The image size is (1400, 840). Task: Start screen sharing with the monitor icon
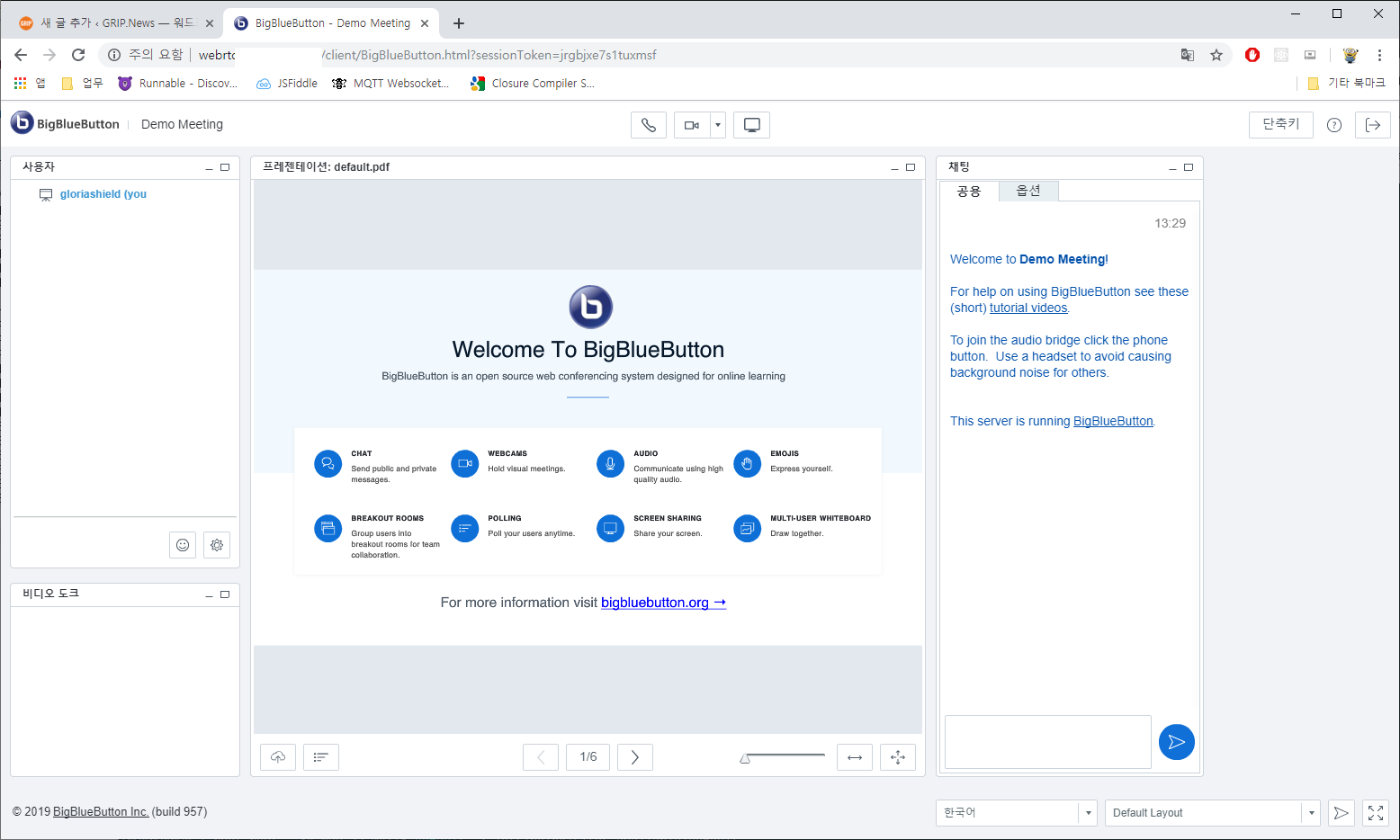coord(750,125)
